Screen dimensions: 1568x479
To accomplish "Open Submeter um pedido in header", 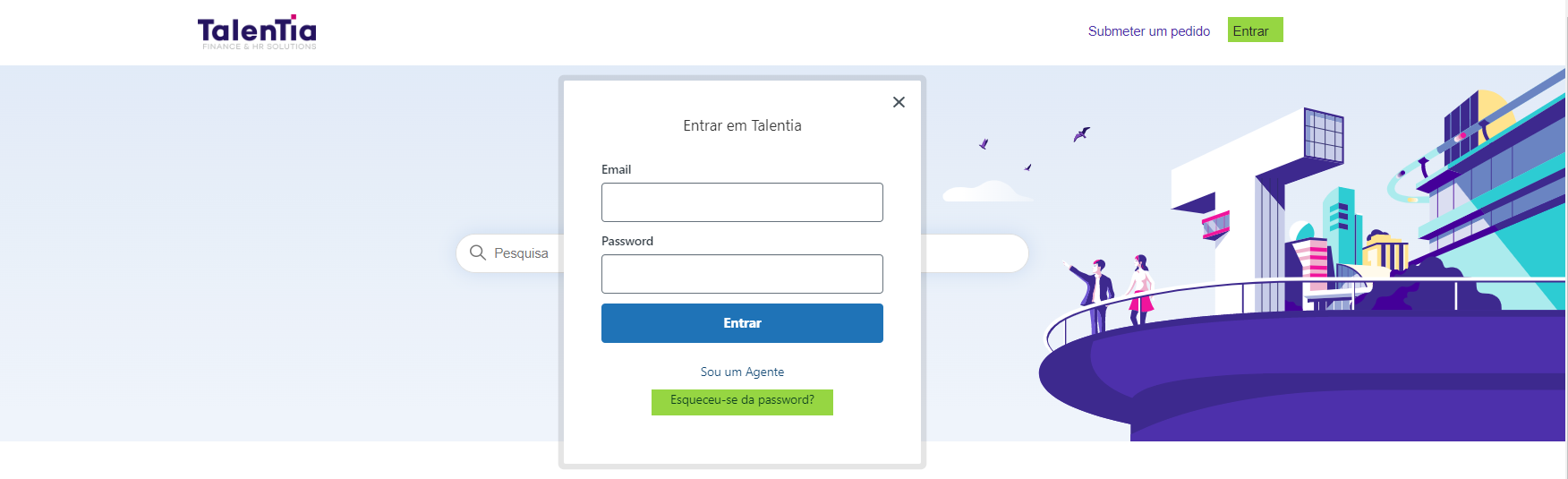I will pos(1149,31).
